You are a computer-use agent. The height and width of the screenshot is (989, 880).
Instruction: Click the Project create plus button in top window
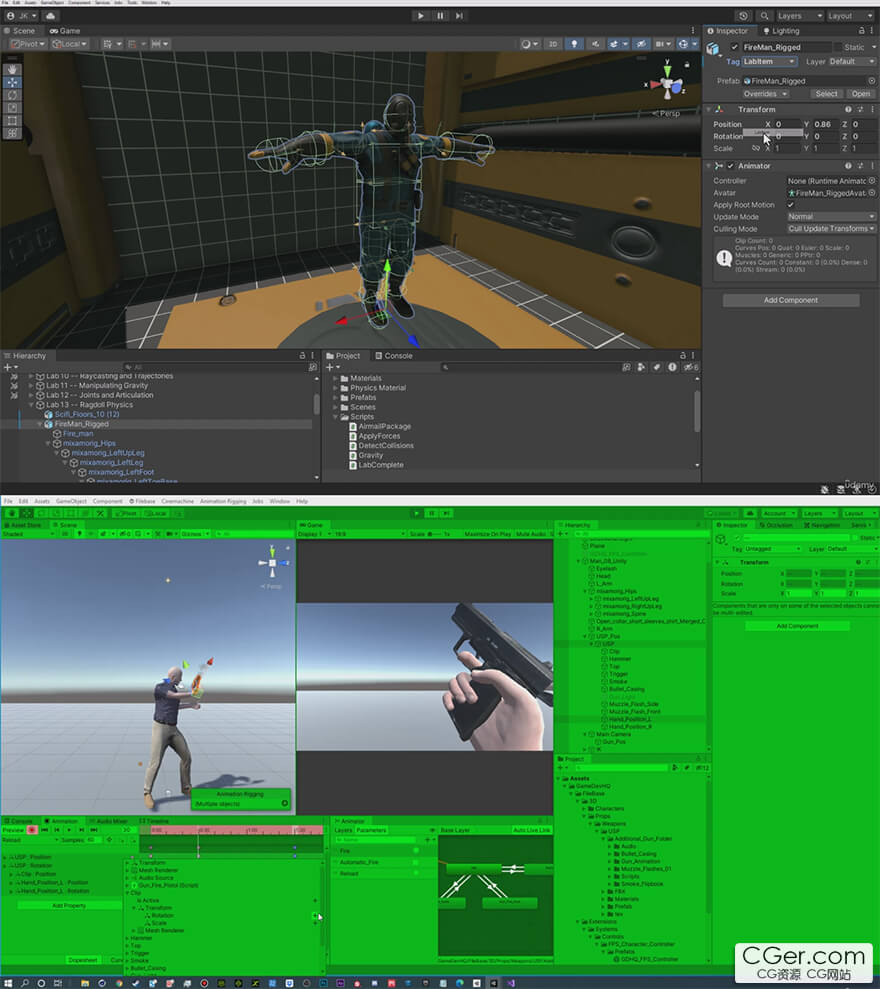click(x=331, y=367)
